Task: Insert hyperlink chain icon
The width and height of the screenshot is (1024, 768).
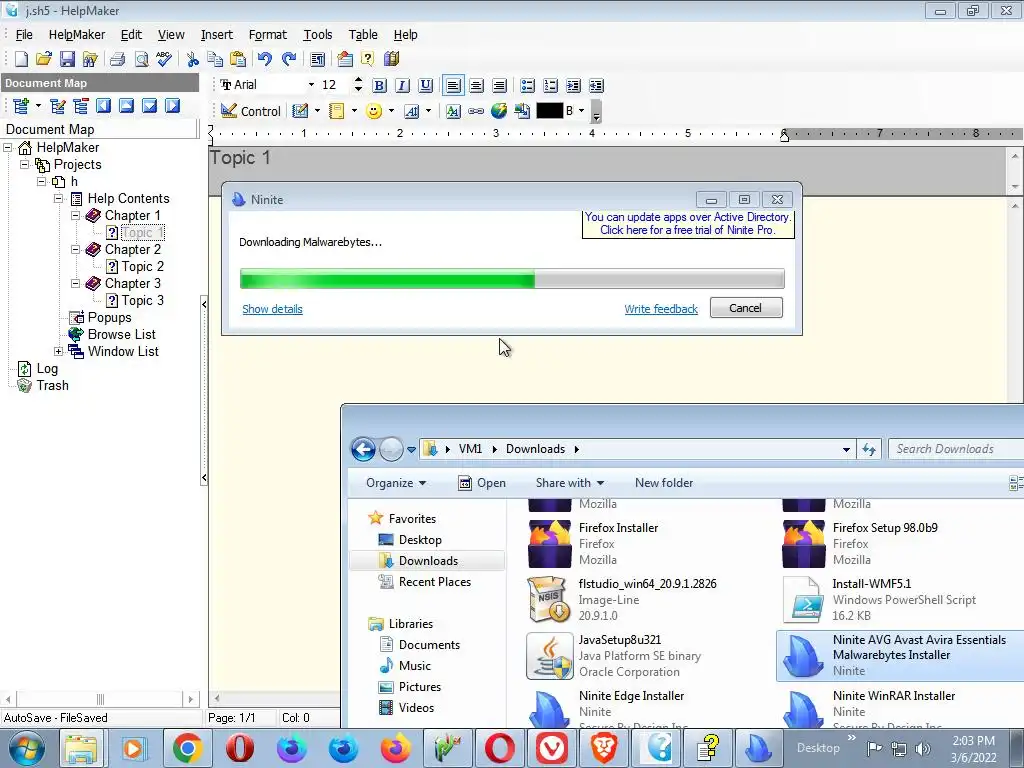Action: (476, 111)
